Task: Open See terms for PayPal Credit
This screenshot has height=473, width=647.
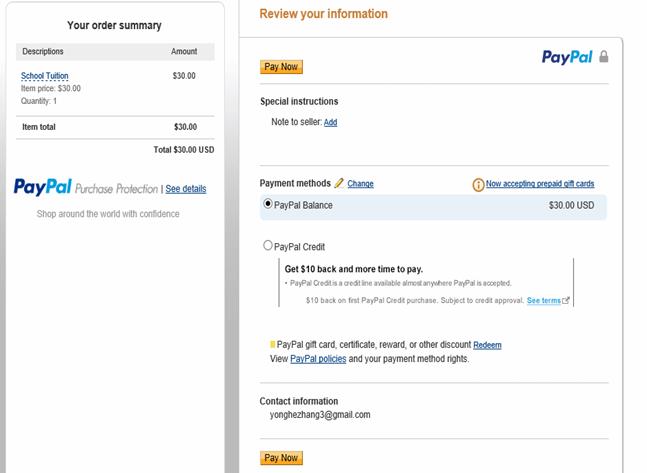Action: (543, 300)
